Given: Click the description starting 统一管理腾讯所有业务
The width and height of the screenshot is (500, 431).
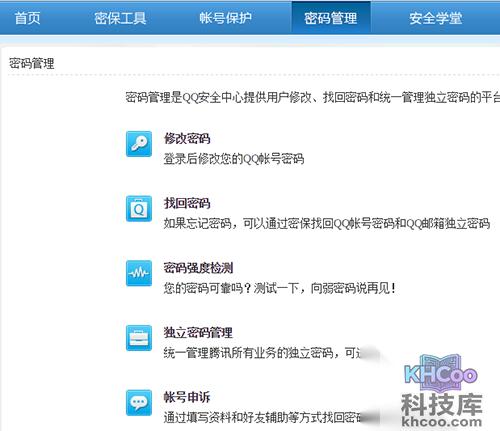Looking at the screenshot, I should pyautogui.click(x=263, y=353).
